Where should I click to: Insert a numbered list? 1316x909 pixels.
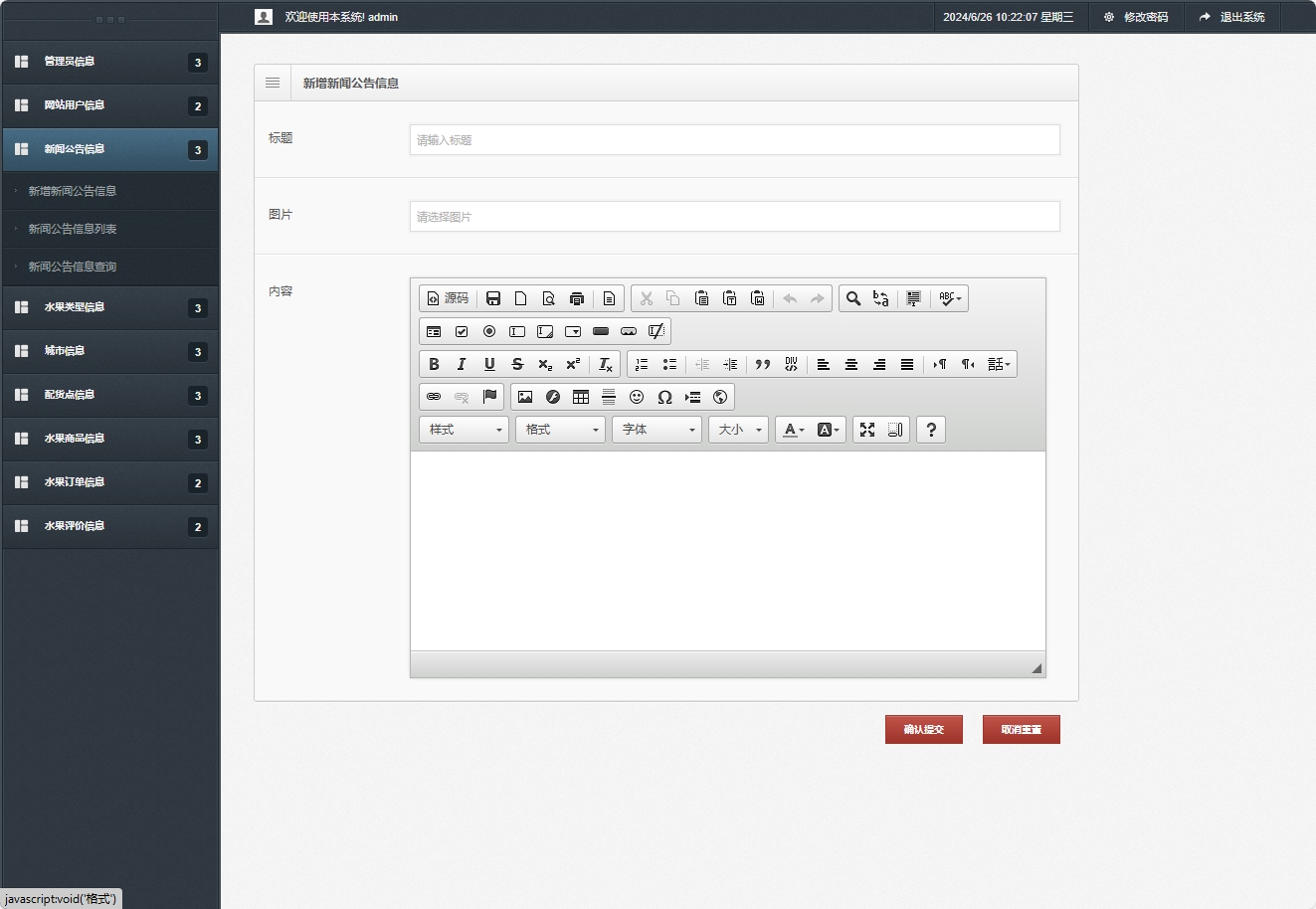pos(642,364)
